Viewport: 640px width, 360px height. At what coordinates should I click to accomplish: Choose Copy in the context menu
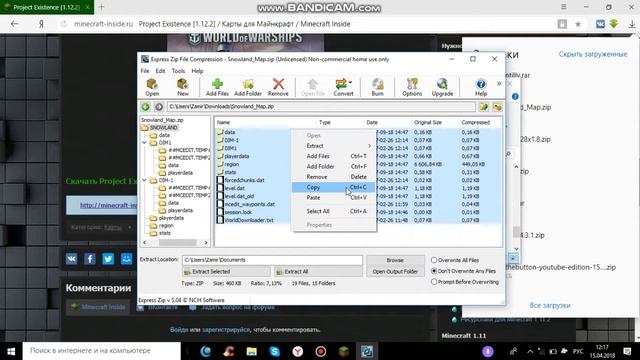click(333, 187)
